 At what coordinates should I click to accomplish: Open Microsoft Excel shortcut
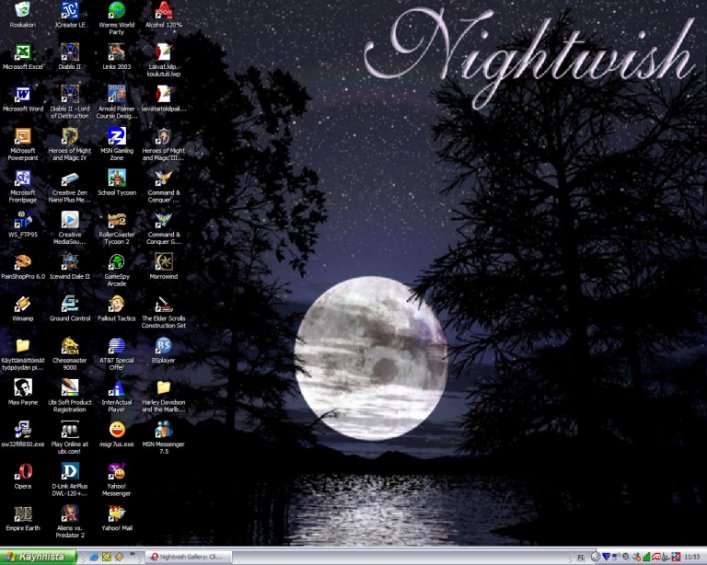coord(23,52)
